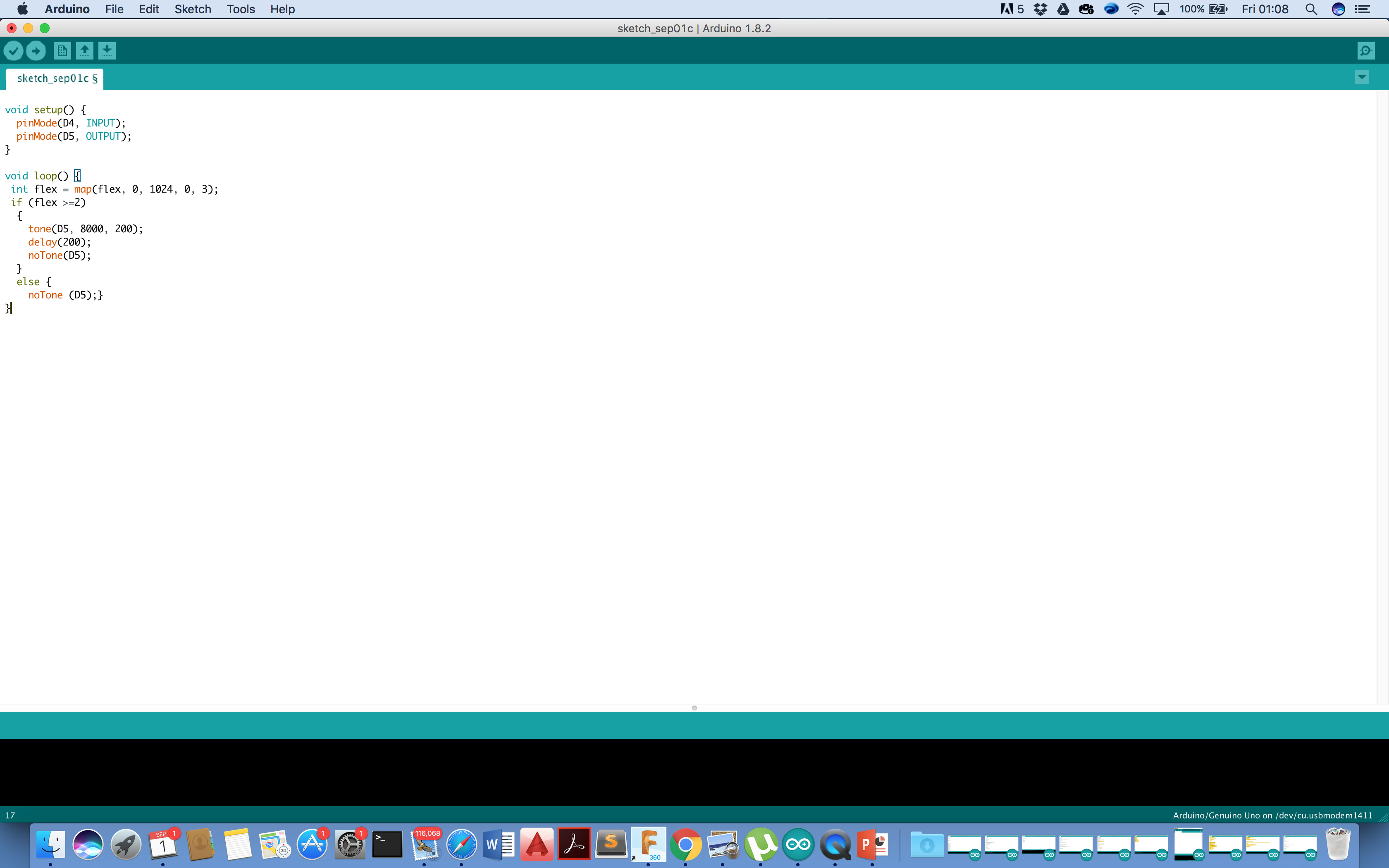This screenshot has height=868, width=1389.
Task: Click the 'tone(D5, 8000, 200);' line
Action: pos(86,229)
